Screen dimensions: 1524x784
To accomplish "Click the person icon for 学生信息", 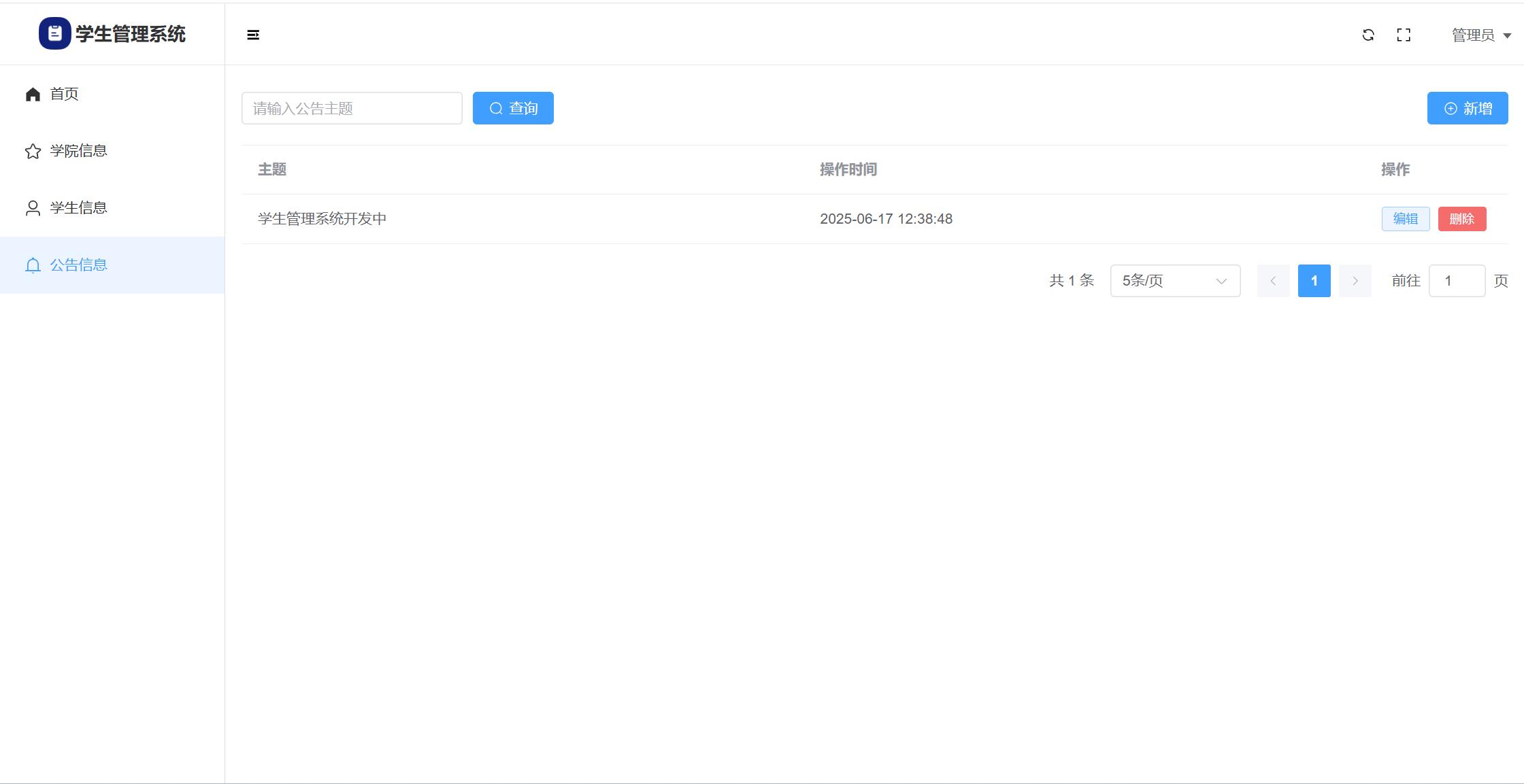I will coord(33,208).
